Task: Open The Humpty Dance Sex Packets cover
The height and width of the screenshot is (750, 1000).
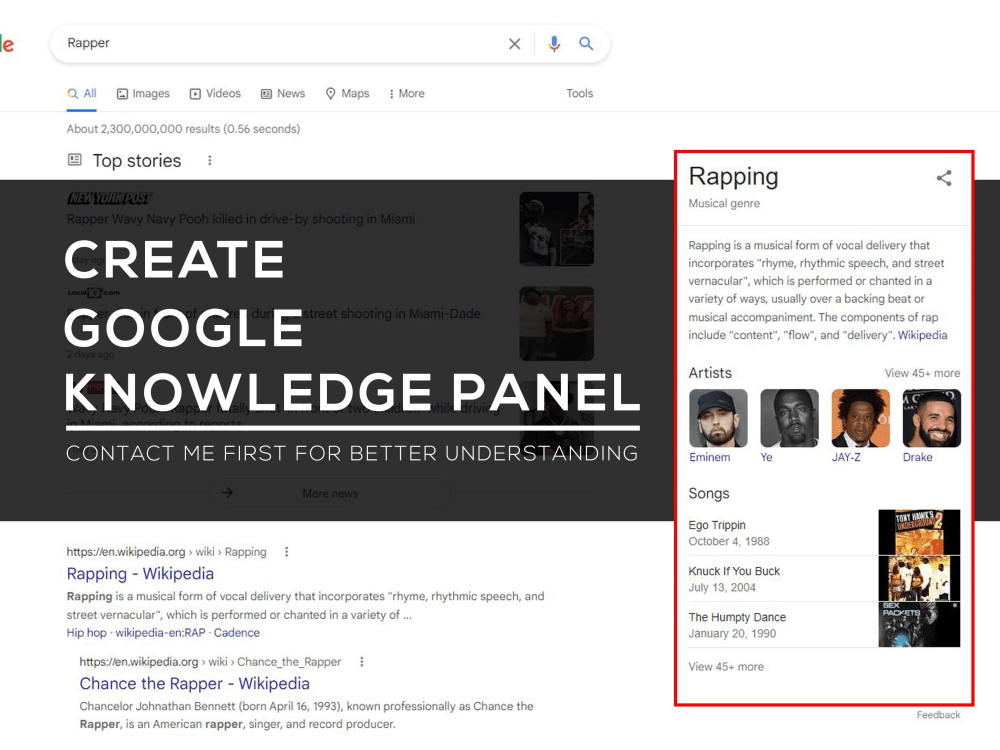Action: [x=919, y=624]
